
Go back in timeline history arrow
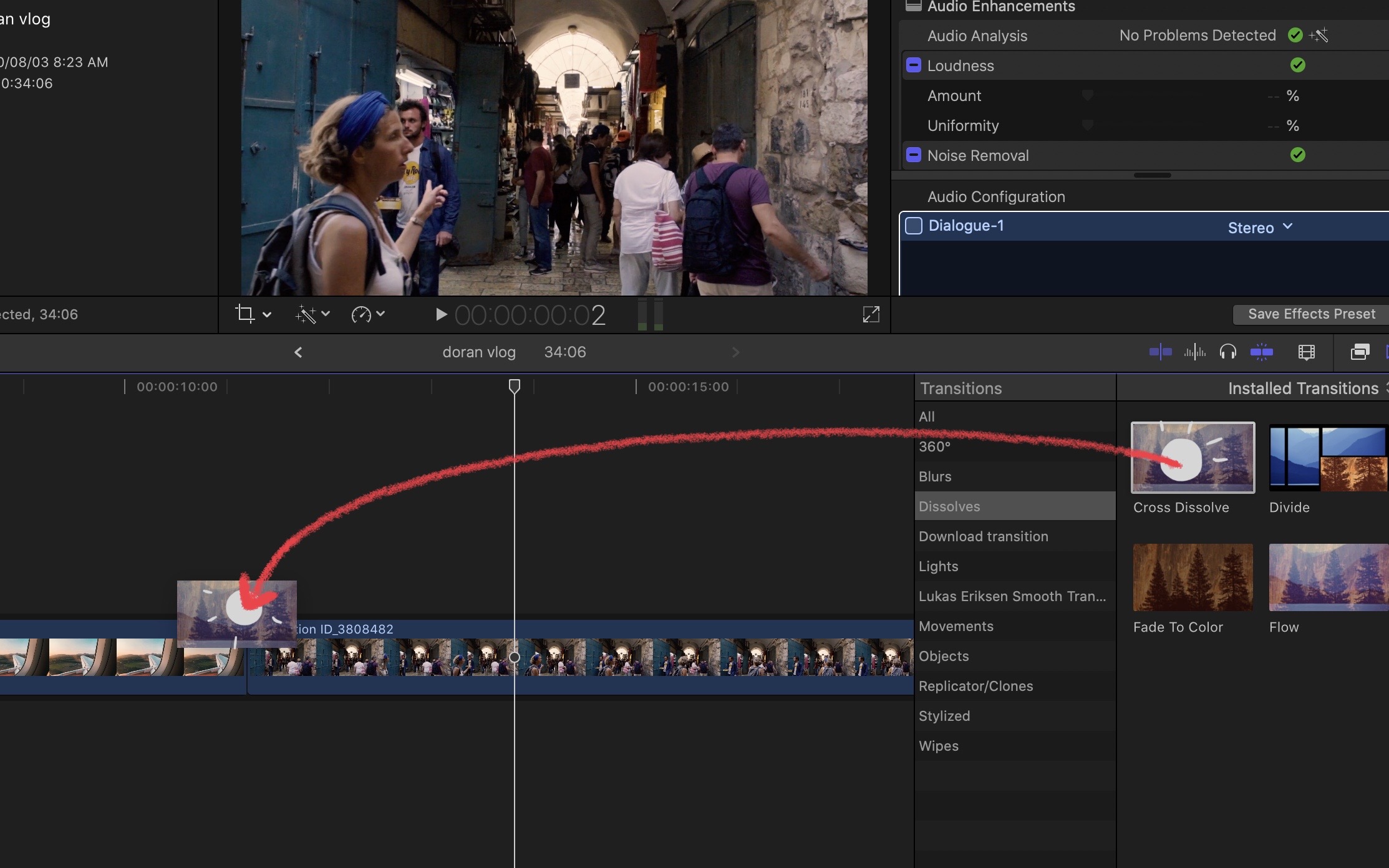tap(298, 352)
